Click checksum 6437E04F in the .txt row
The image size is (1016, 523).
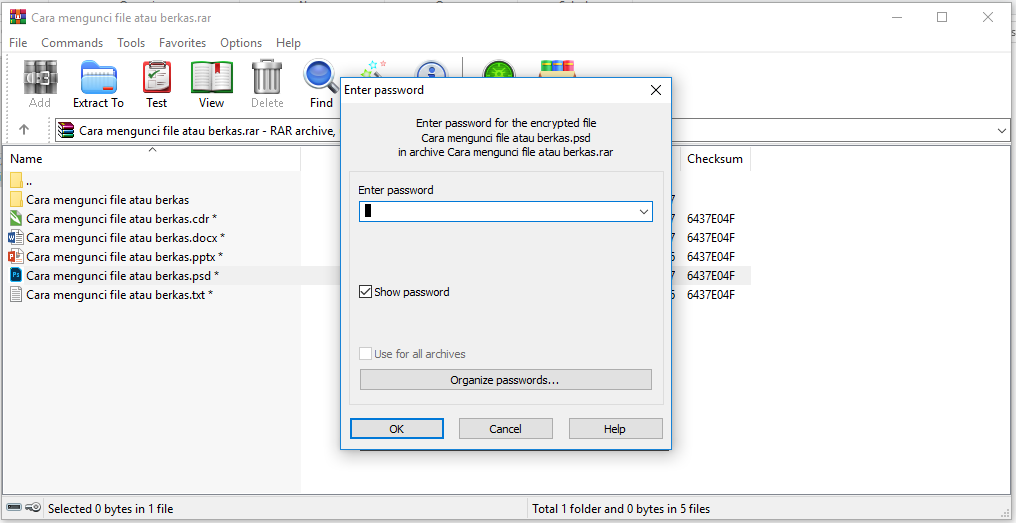pyautogui.click(x=711, y=294)
